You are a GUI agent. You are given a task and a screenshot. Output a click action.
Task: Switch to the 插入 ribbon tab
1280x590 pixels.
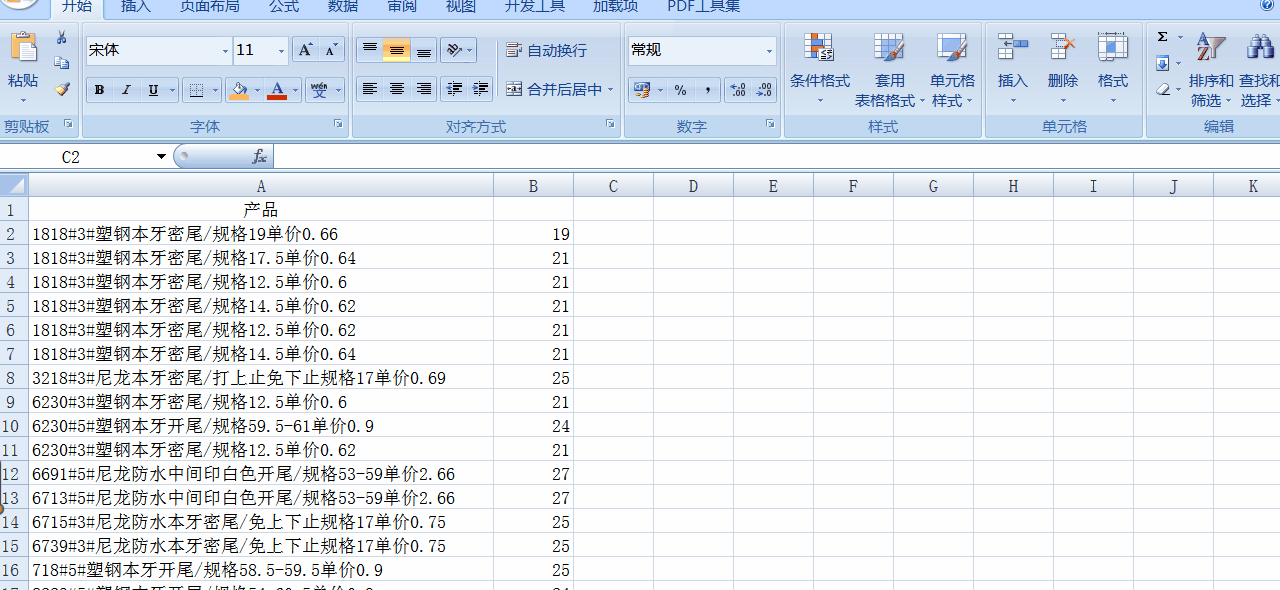click(x=134, y=8)
